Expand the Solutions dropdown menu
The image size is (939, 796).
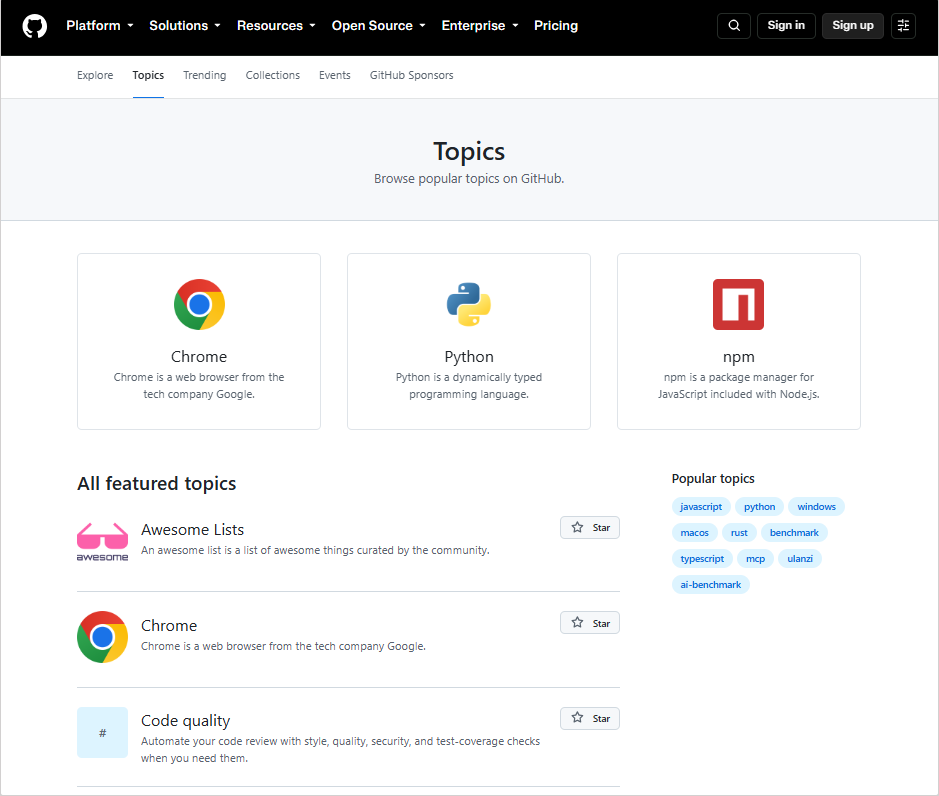click(184, 26)
